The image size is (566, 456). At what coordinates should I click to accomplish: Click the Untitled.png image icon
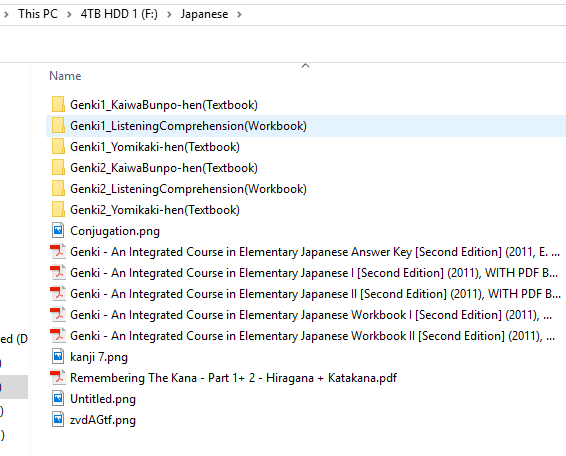tap(58, 398)
